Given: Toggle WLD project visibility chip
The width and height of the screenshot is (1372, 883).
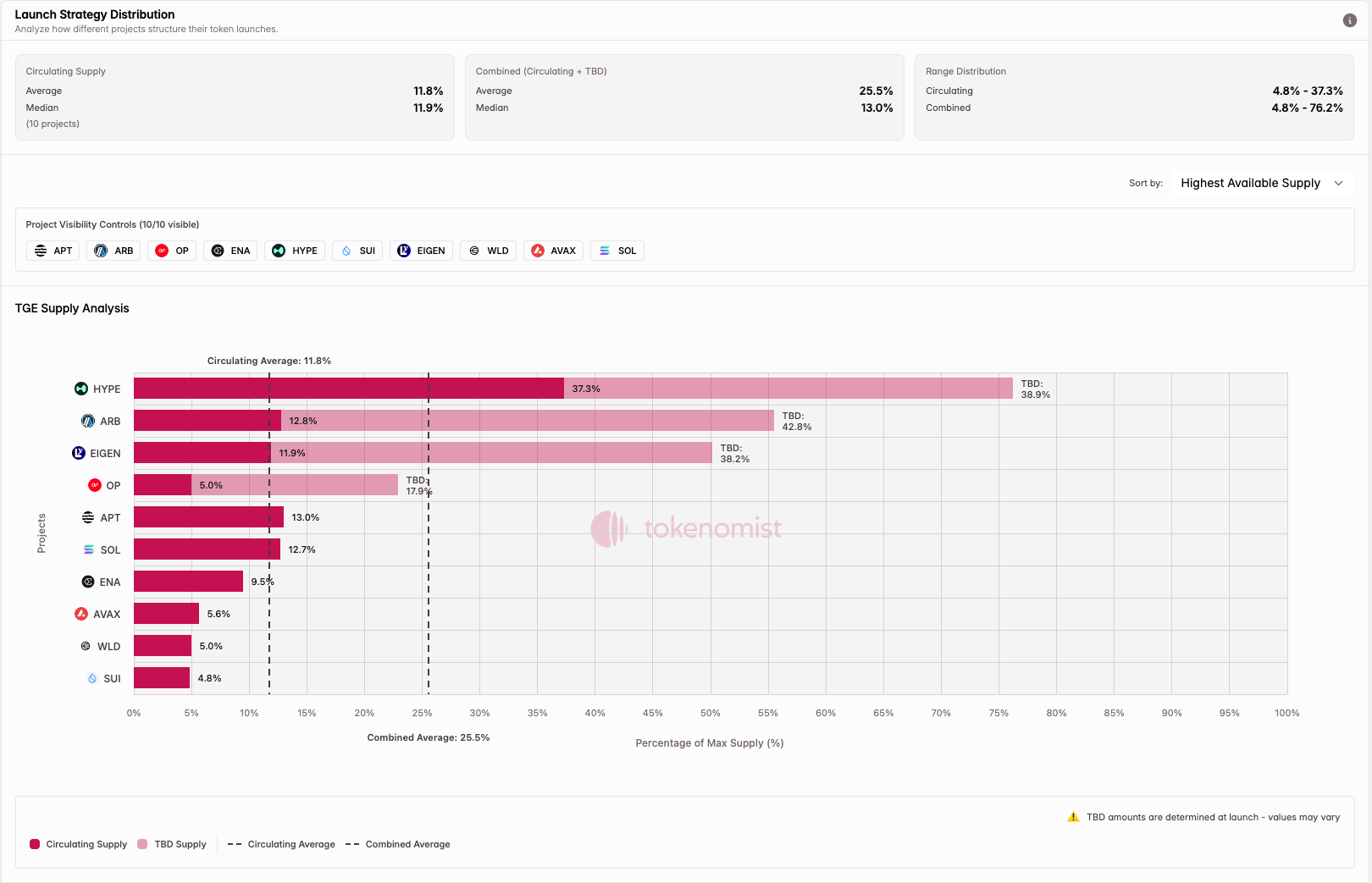Looking at the screenshot, I should pos(489,251).
